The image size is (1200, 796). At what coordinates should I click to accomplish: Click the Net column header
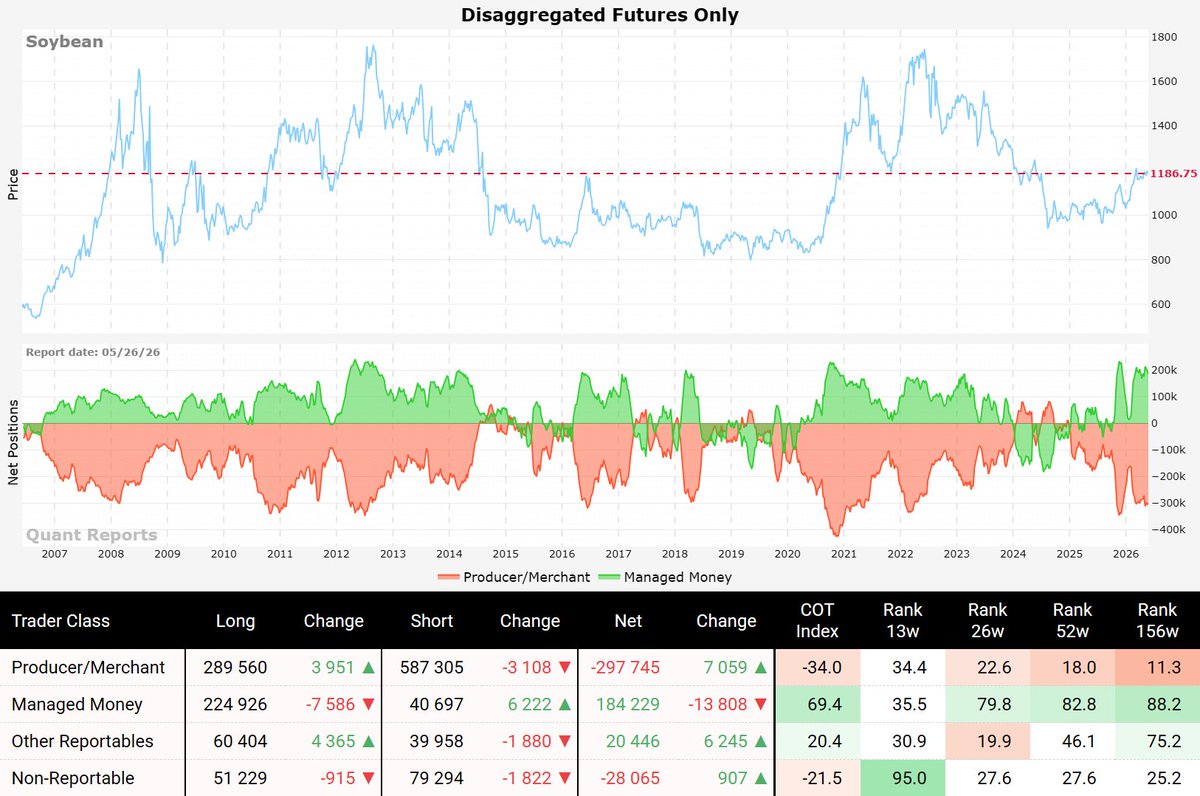[x=628, y=621]
